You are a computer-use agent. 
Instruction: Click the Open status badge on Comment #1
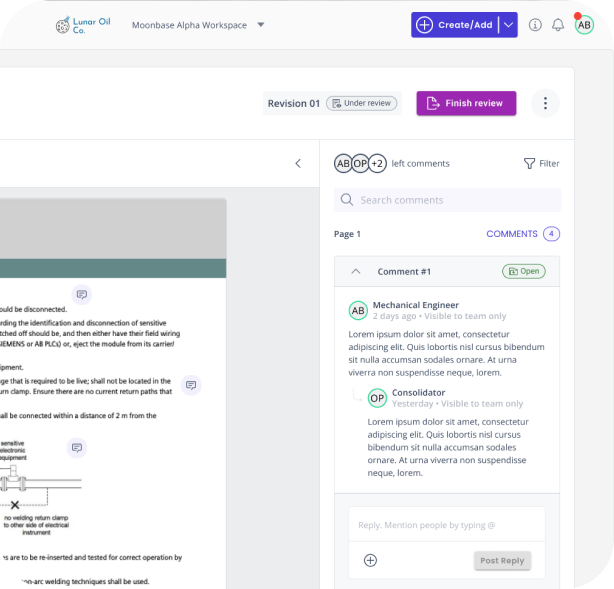[524, 271]
